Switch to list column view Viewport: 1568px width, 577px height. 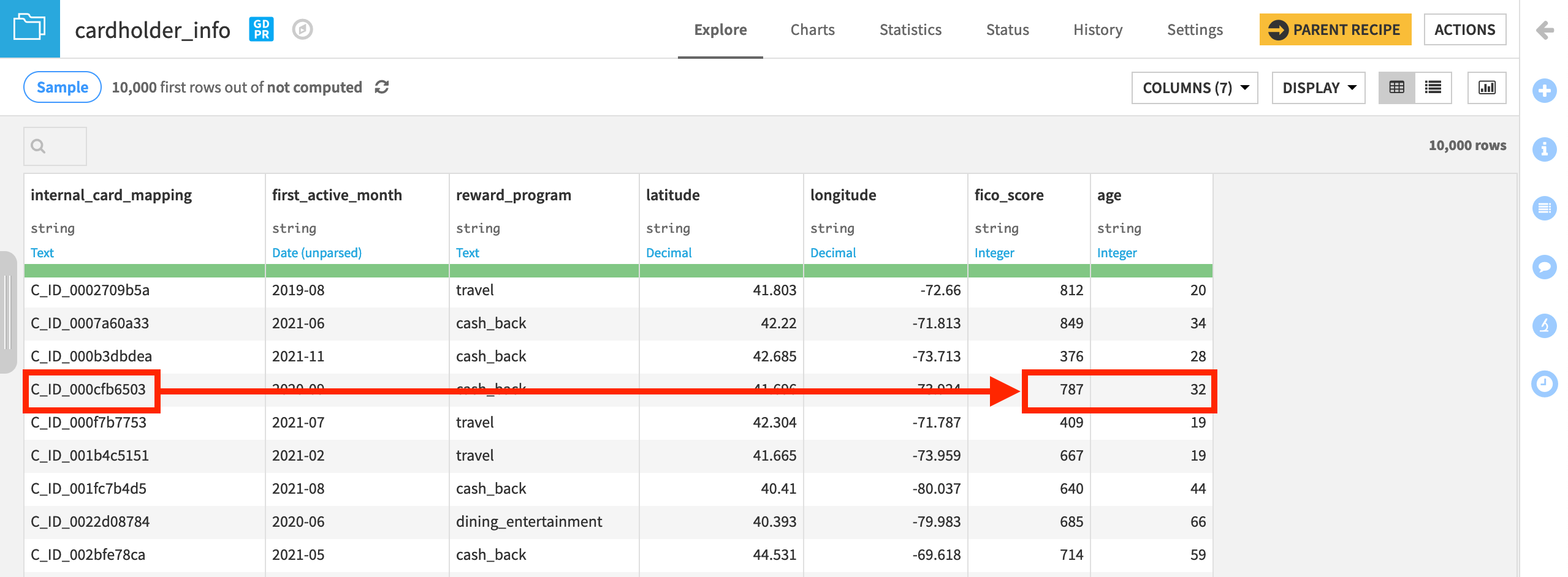(1433, 88)
